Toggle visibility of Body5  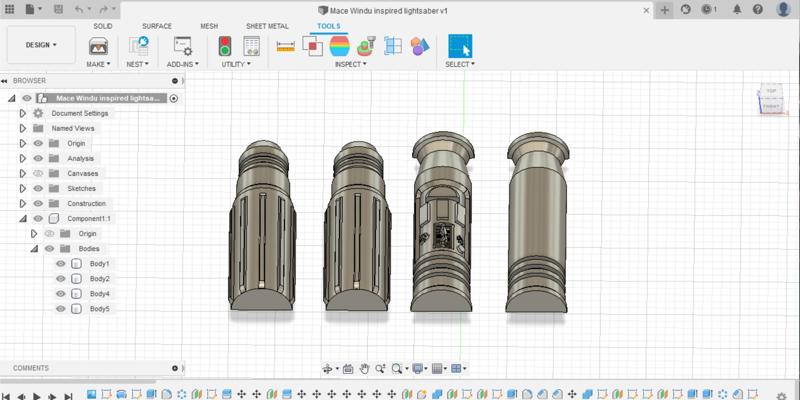61,309
